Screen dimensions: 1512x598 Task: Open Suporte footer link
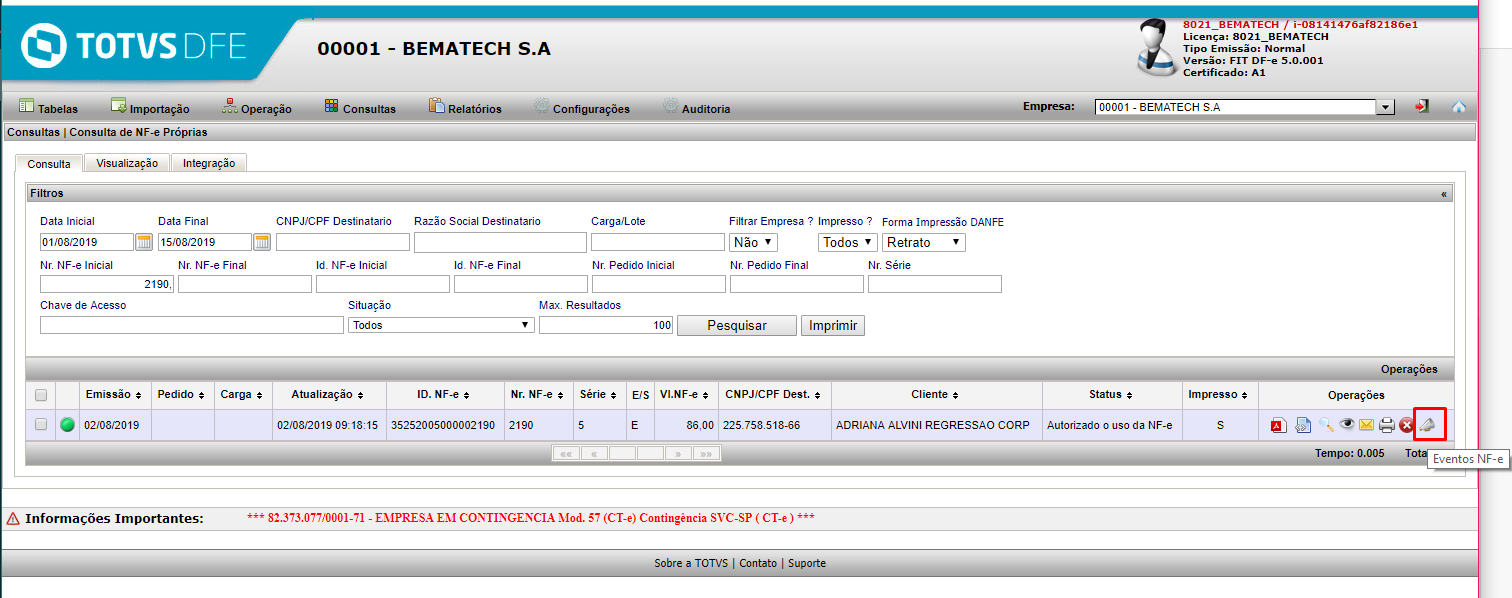pyautogui.click(x=807, y=563)
